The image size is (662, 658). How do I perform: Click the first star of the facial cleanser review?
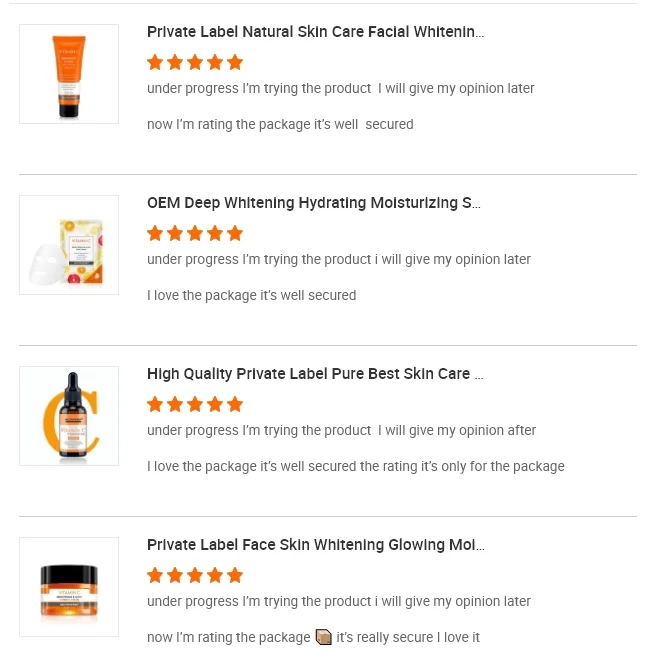pos(155,62)
